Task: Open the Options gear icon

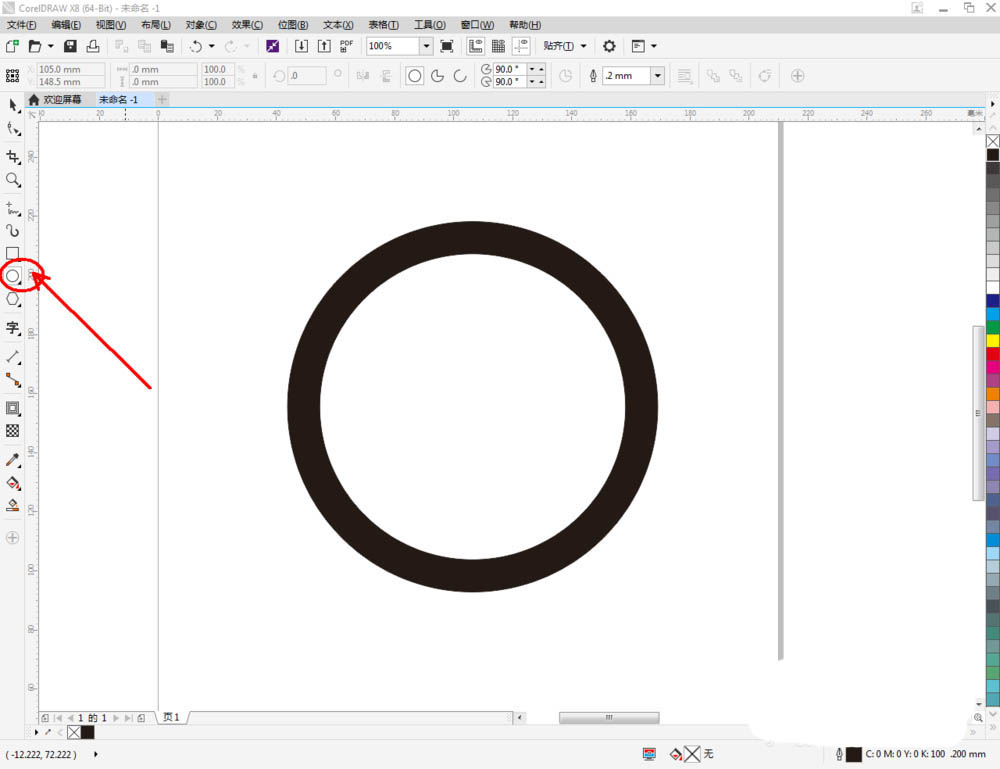Action: (x=609, y=46)
